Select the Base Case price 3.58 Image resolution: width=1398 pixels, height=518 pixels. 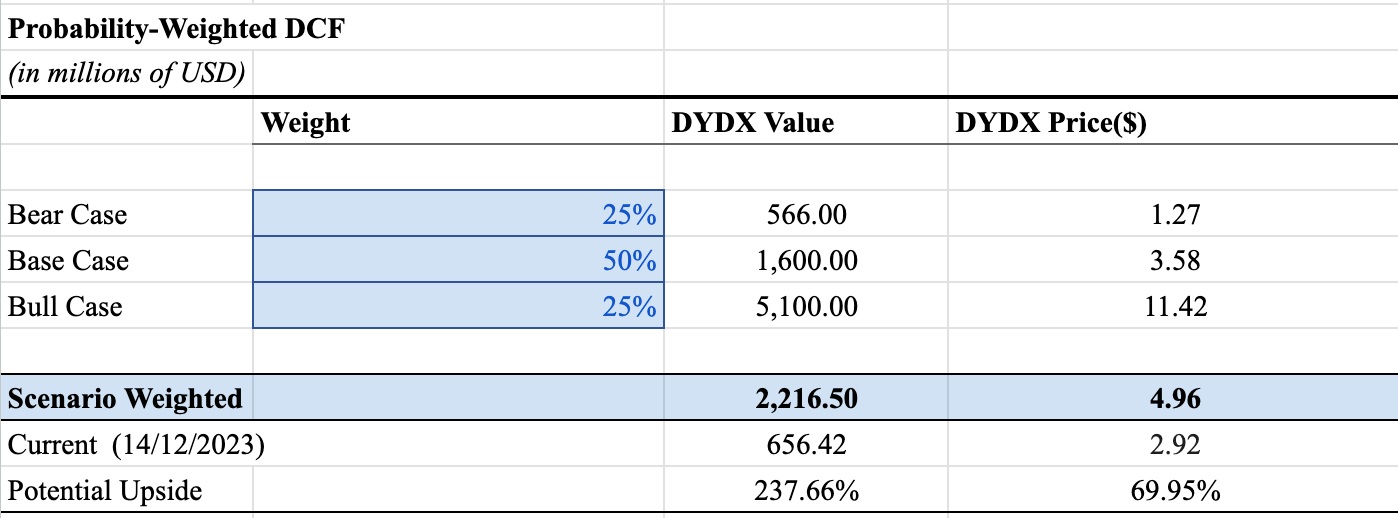[x=1173, y=260]
